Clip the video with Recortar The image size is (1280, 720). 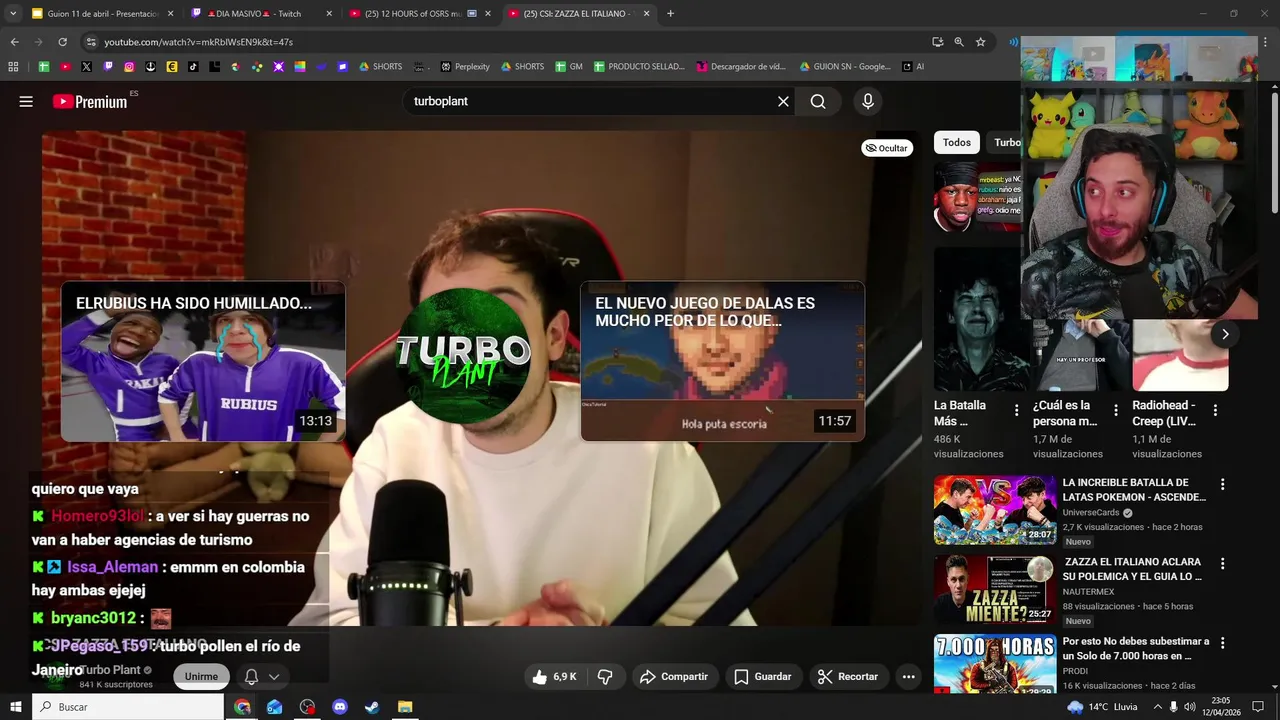(x=848, y=677)
